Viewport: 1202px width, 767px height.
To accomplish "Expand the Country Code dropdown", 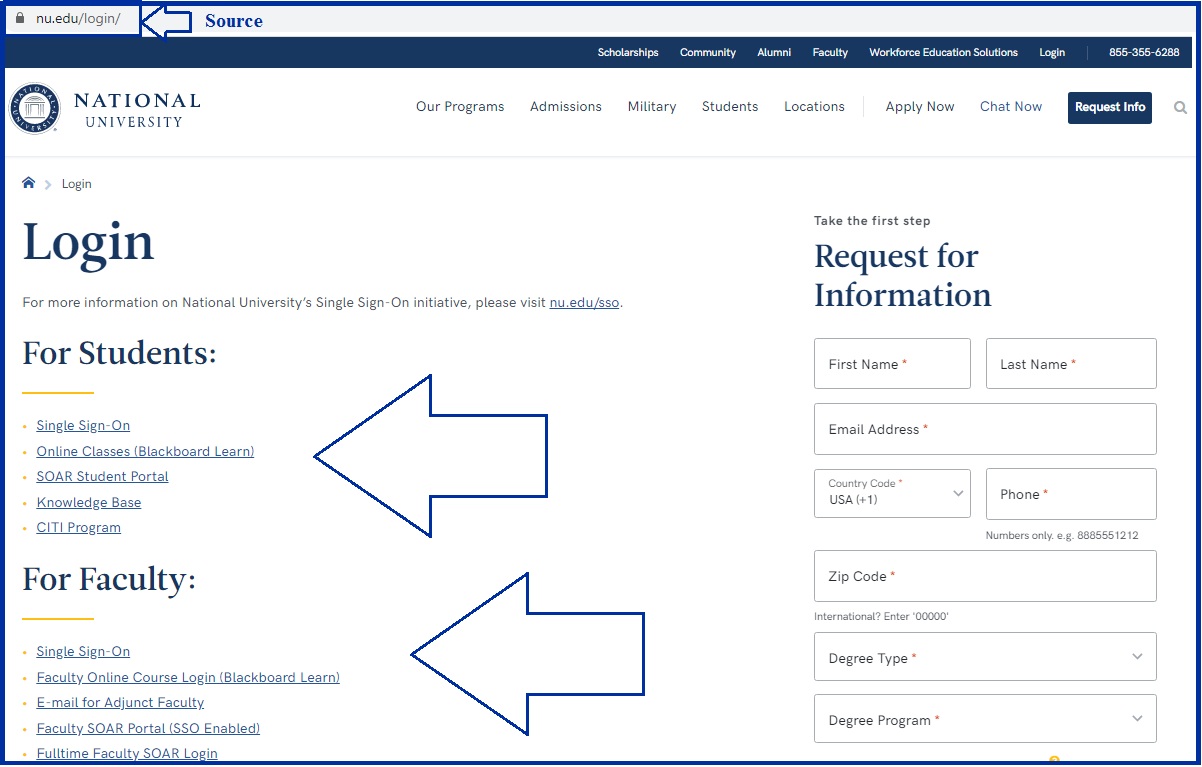I will click(892, 494).
